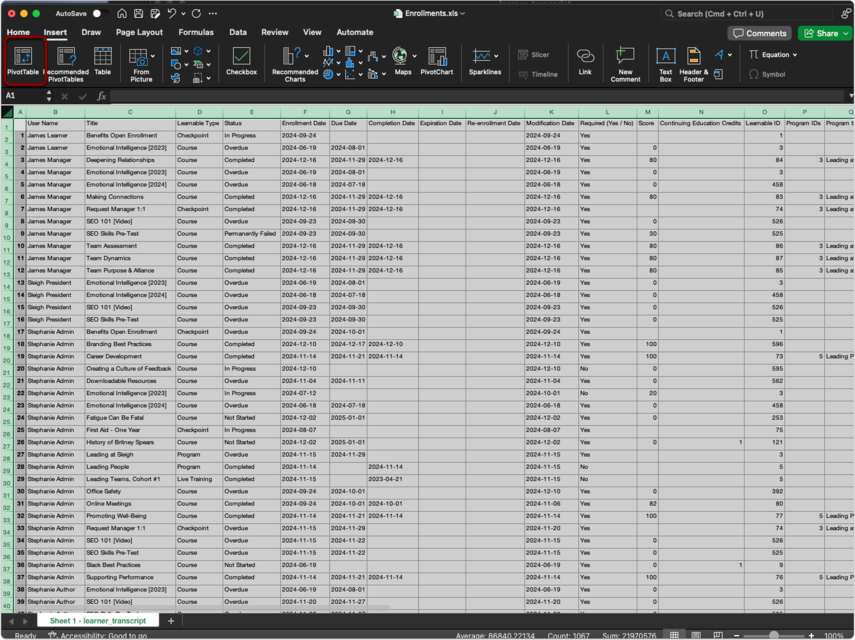855x640 pixels.
Task: Insert a Link
Action: [x=585, y=61]
